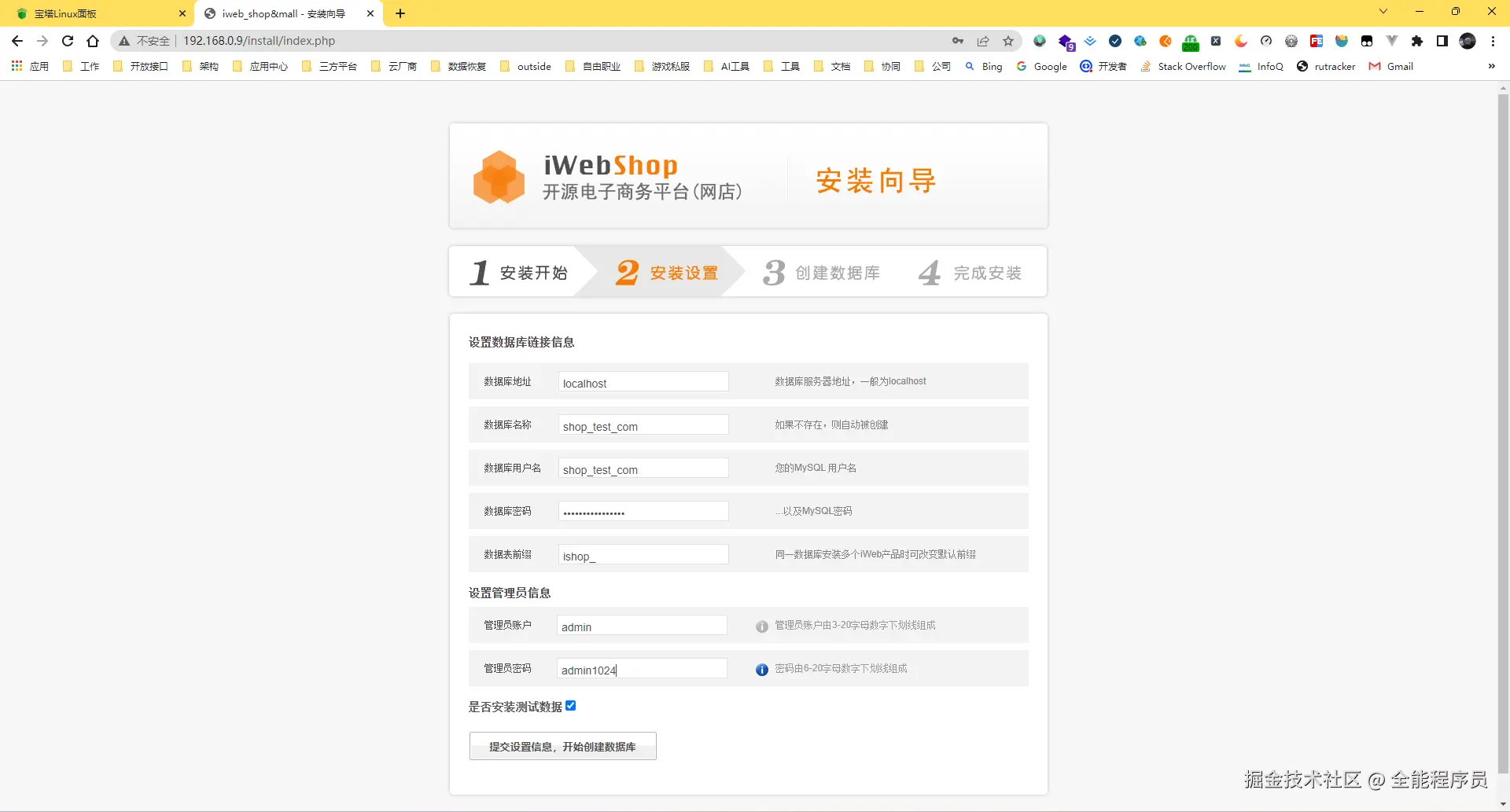
Task: Reload the current page
Action: pos(68,41)
